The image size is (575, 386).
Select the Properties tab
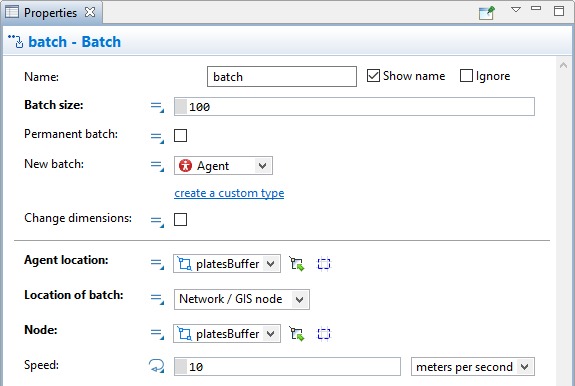(51, 13)
